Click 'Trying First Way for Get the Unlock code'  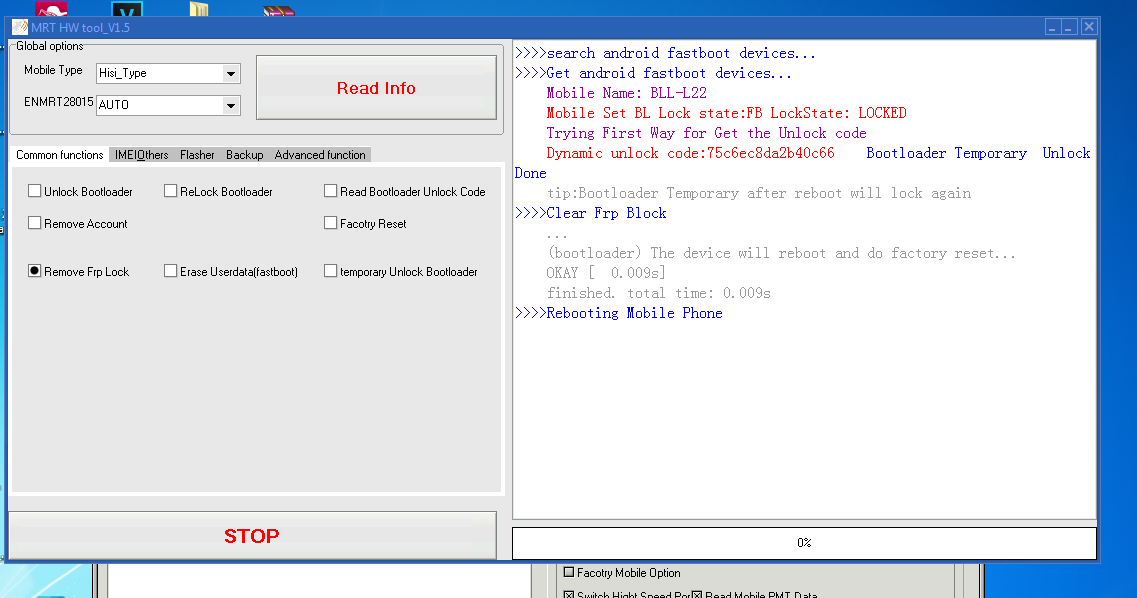pos(706,133)
